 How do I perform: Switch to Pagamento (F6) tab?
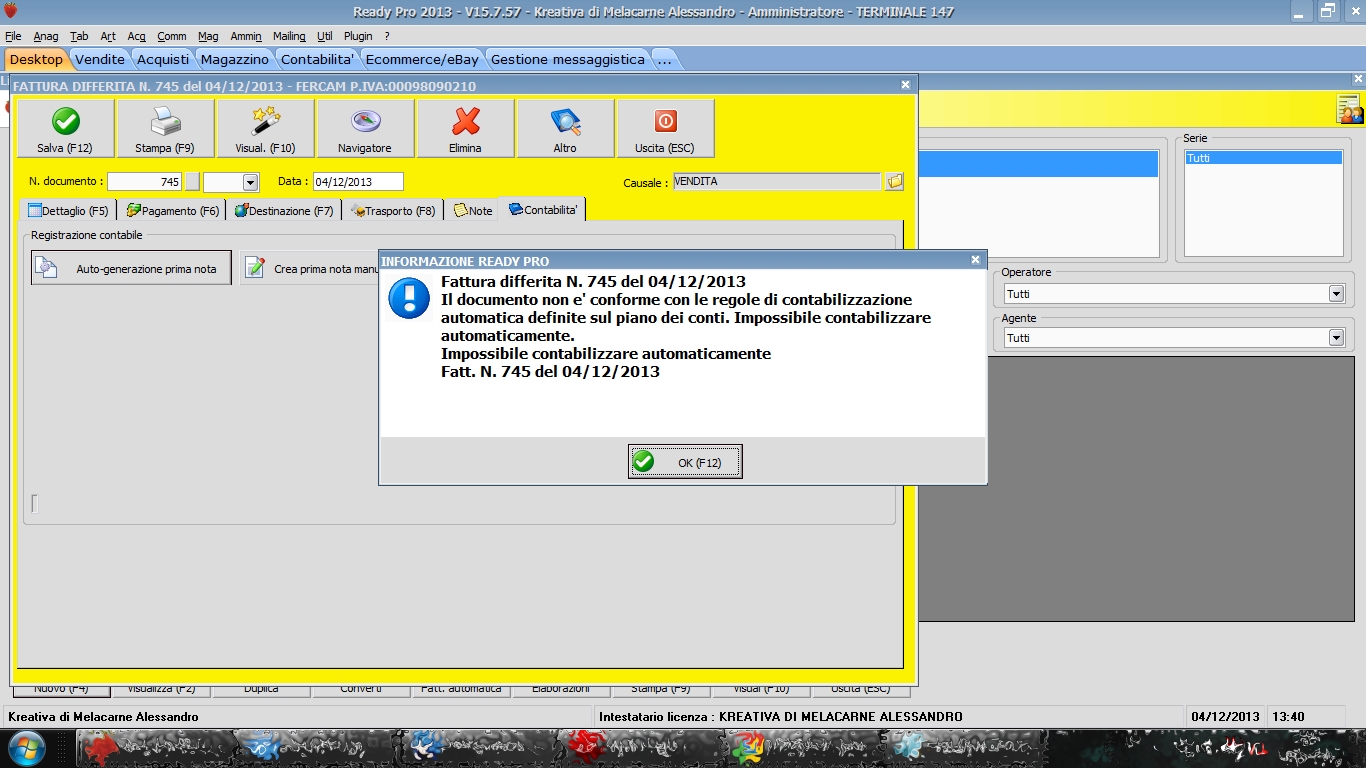(172, 211)
